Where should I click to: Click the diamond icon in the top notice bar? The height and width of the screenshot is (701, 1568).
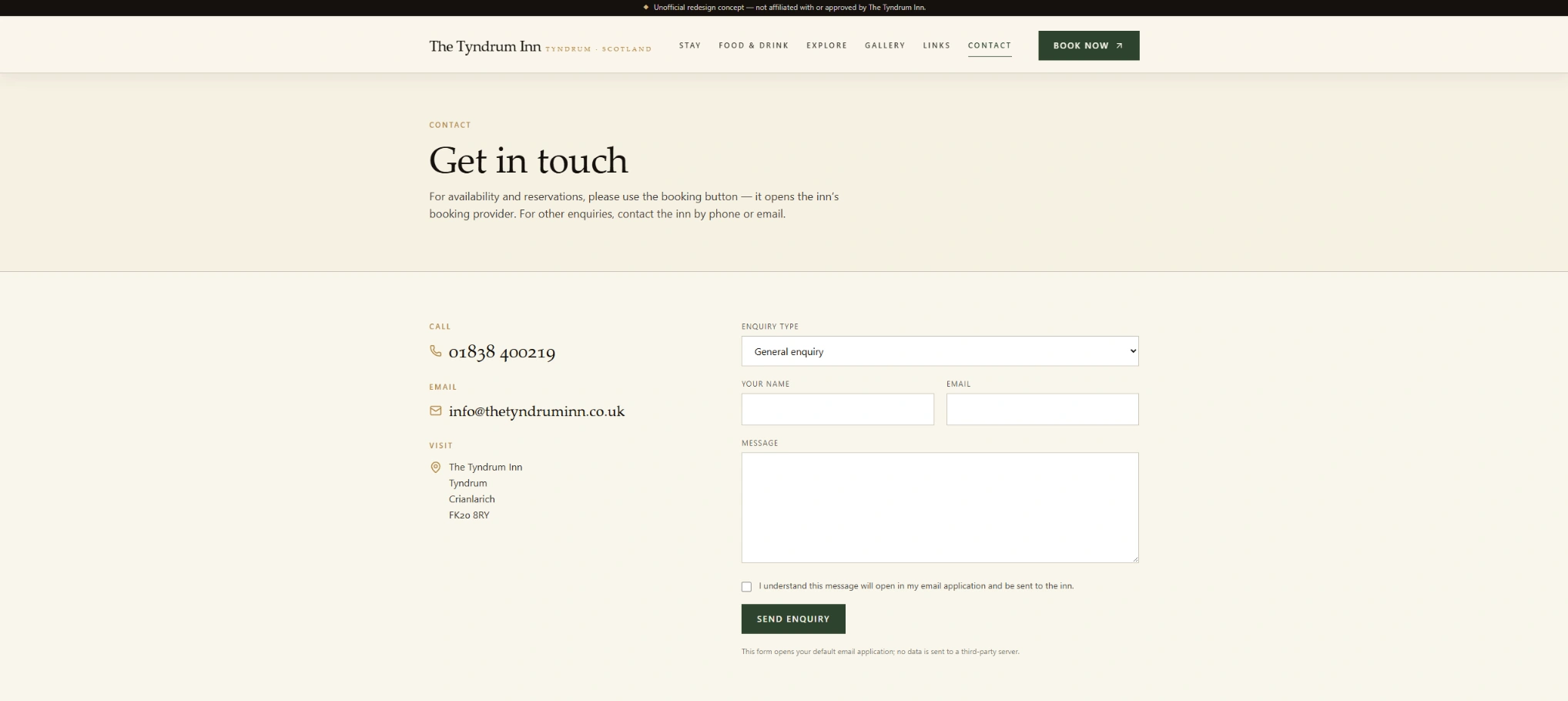point(645,8)
